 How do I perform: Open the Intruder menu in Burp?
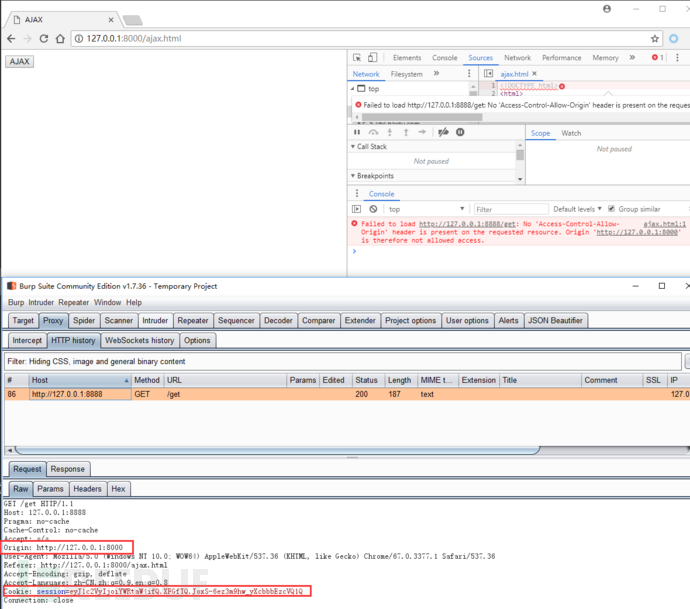(43, 302)
